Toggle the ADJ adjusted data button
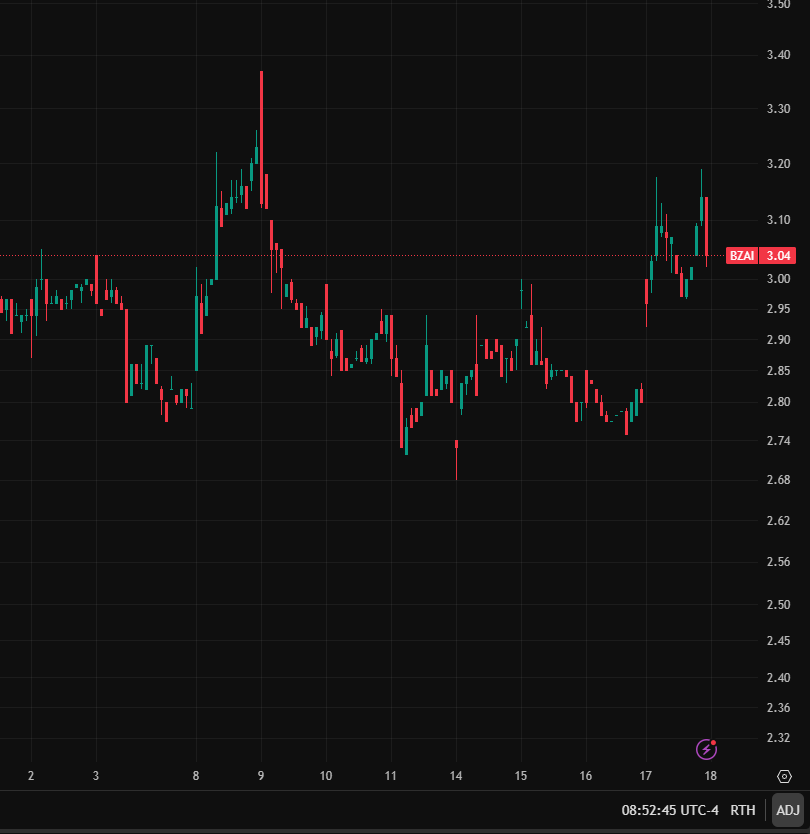The image size is (810, 834). click(x=788, y=810)
